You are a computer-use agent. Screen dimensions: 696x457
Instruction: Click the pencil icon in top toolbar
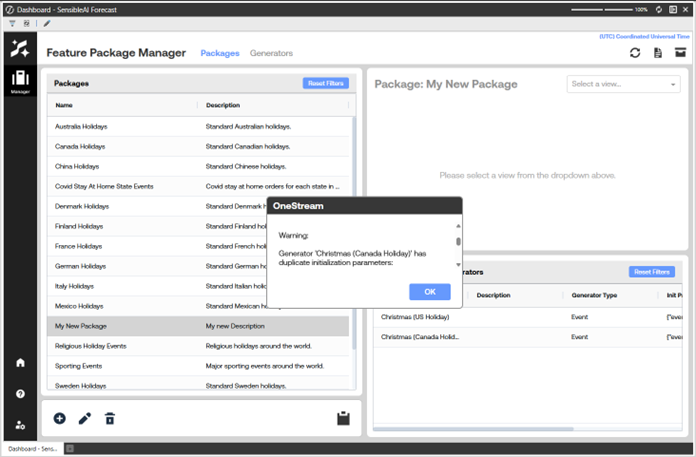[x=47, y=24]
